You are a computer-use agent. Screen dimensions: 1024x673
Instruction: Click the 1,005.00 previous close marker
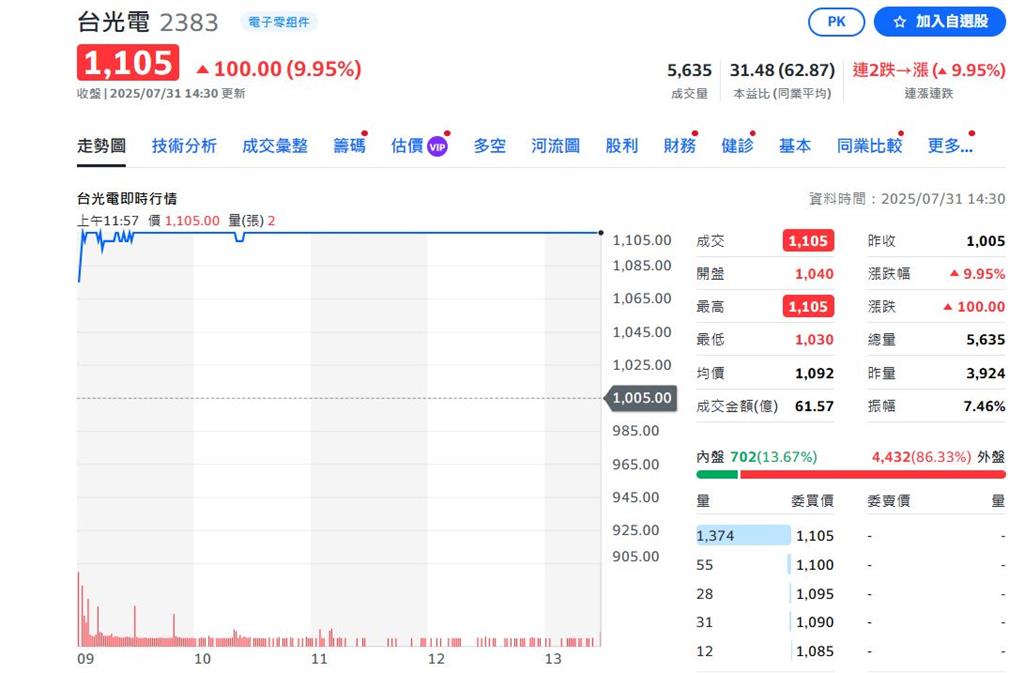(641, 398)
